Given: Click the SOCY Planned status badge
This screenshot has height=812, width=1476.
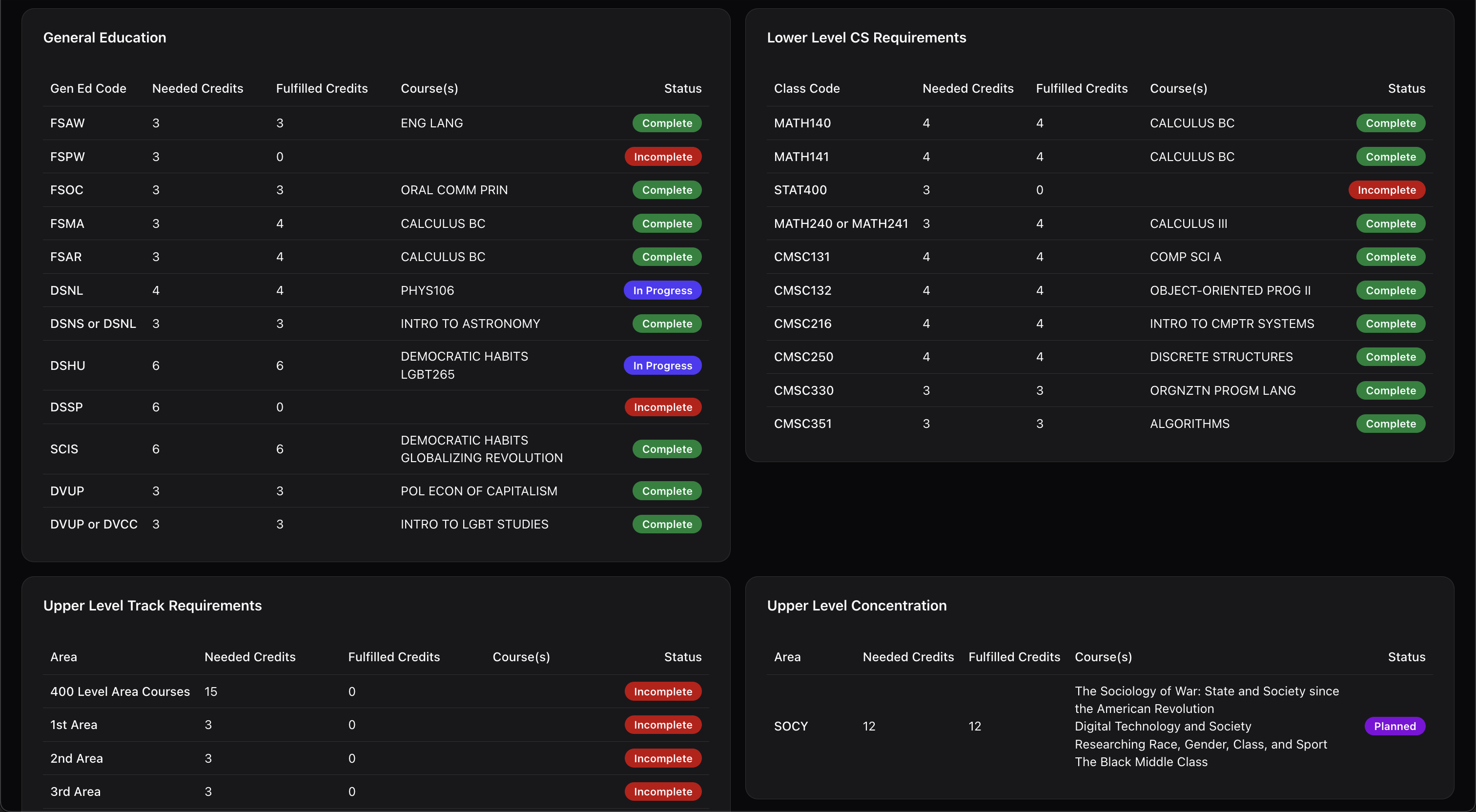Looking at the screenshot, I should (1394, 726).
